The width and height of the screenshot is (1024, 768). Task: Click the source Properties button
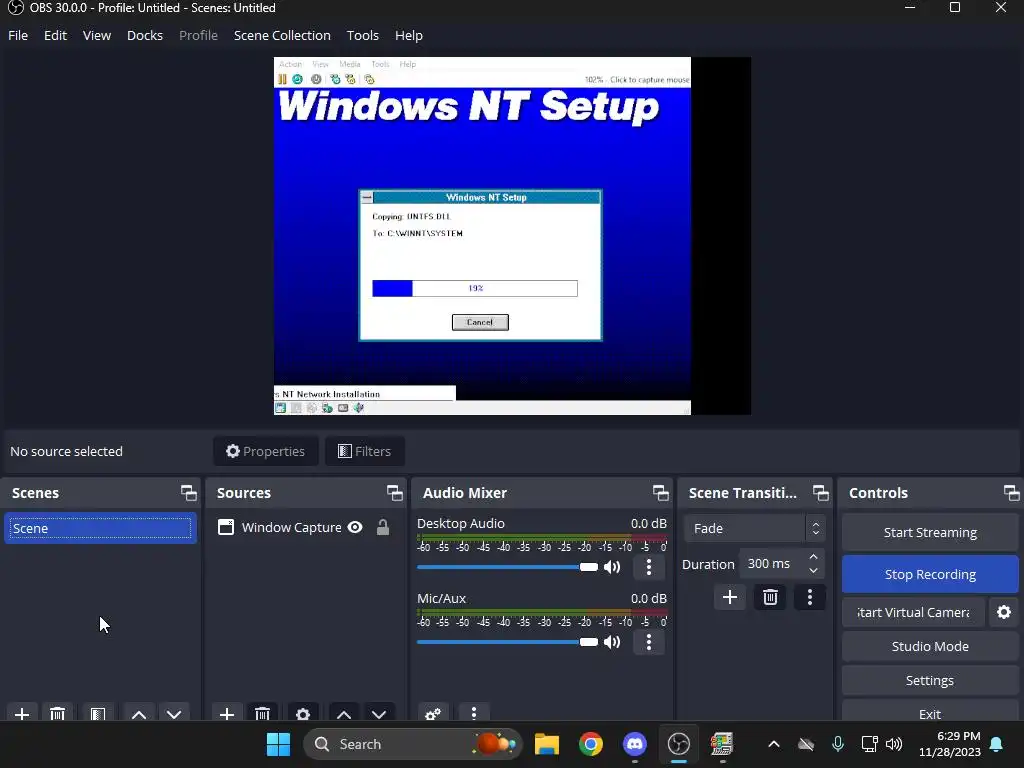[x=266, y=451]
